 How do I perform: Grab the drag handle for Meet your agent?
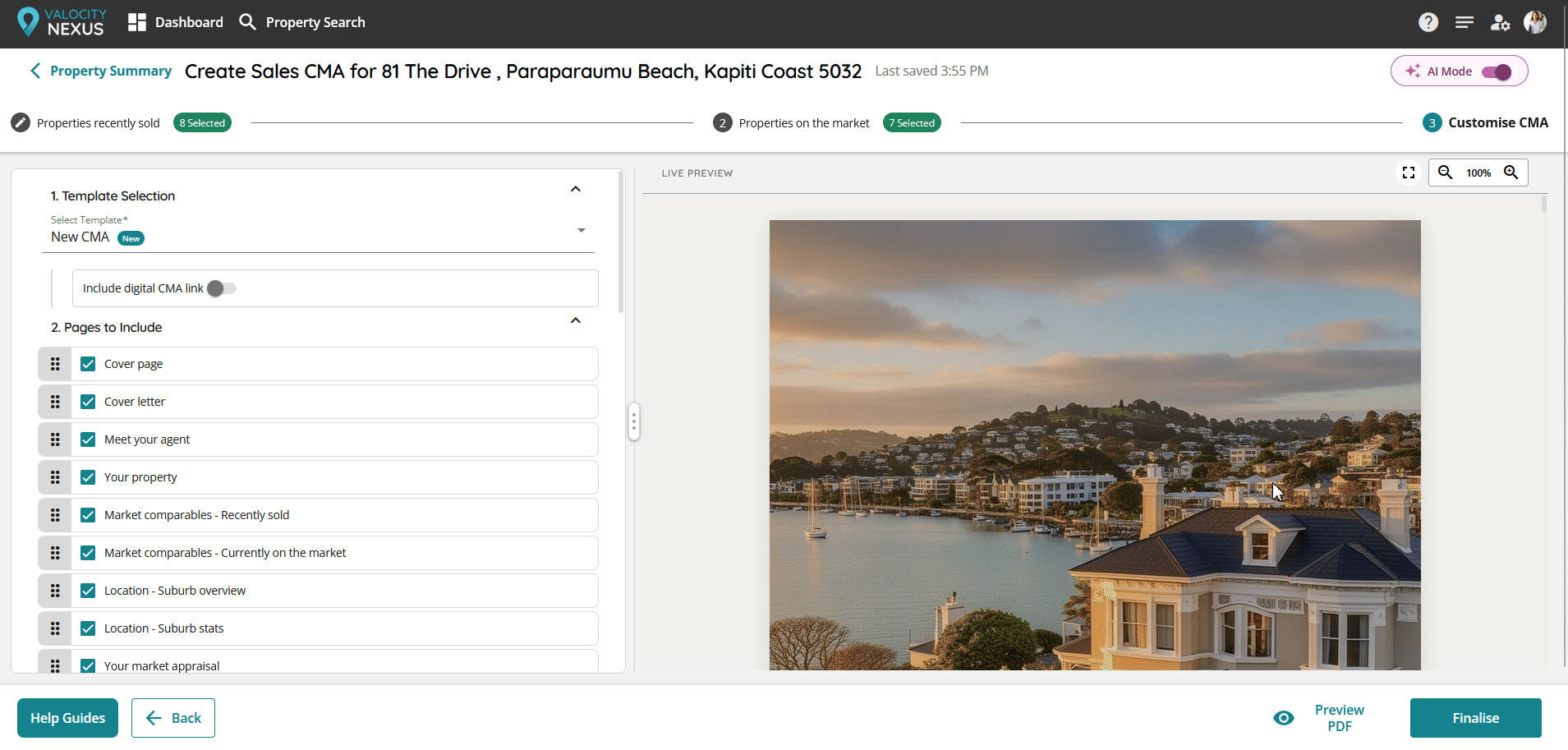point(55,439)
